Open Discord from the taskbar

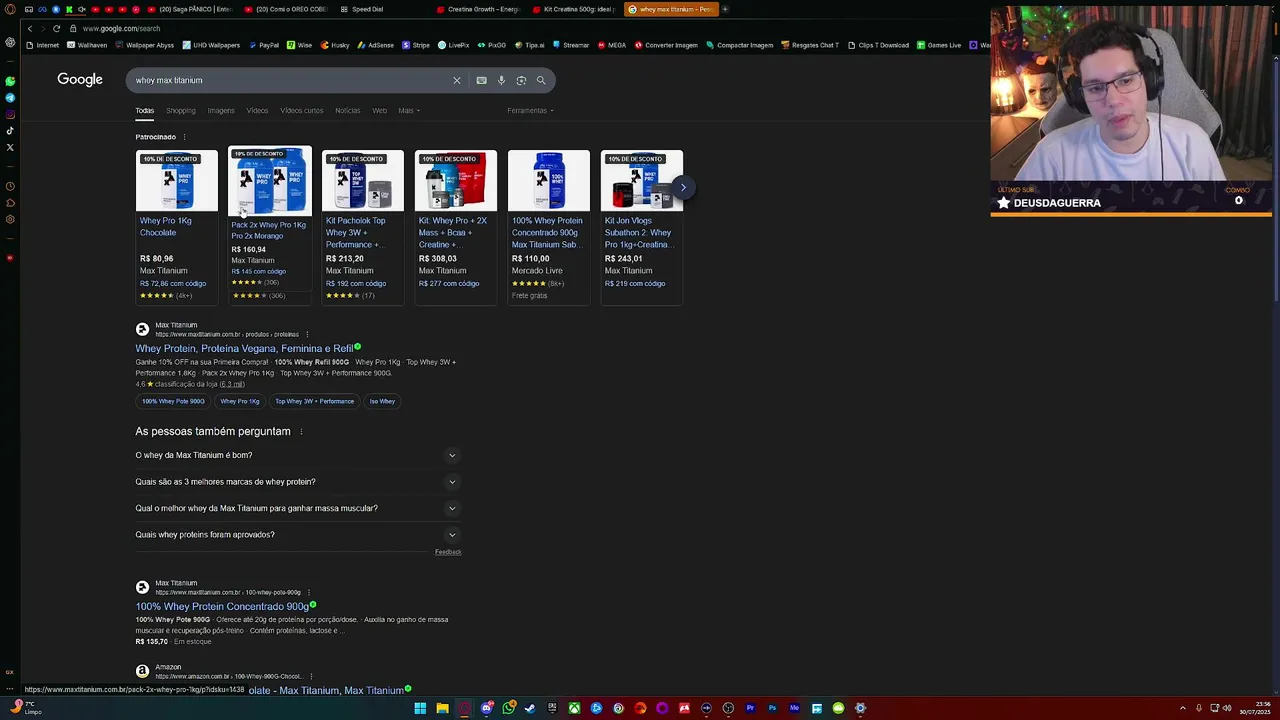point(486,708)
